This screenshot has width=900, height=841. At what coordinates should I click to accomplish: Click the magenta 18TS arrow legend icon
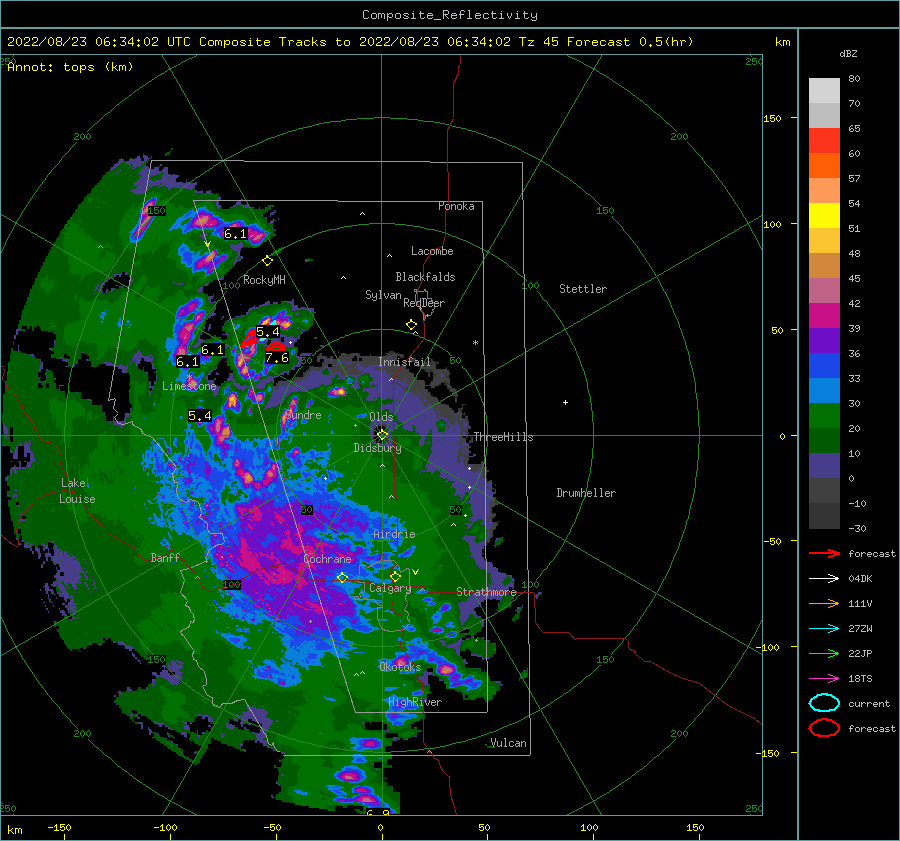click(x=825, y=679)
